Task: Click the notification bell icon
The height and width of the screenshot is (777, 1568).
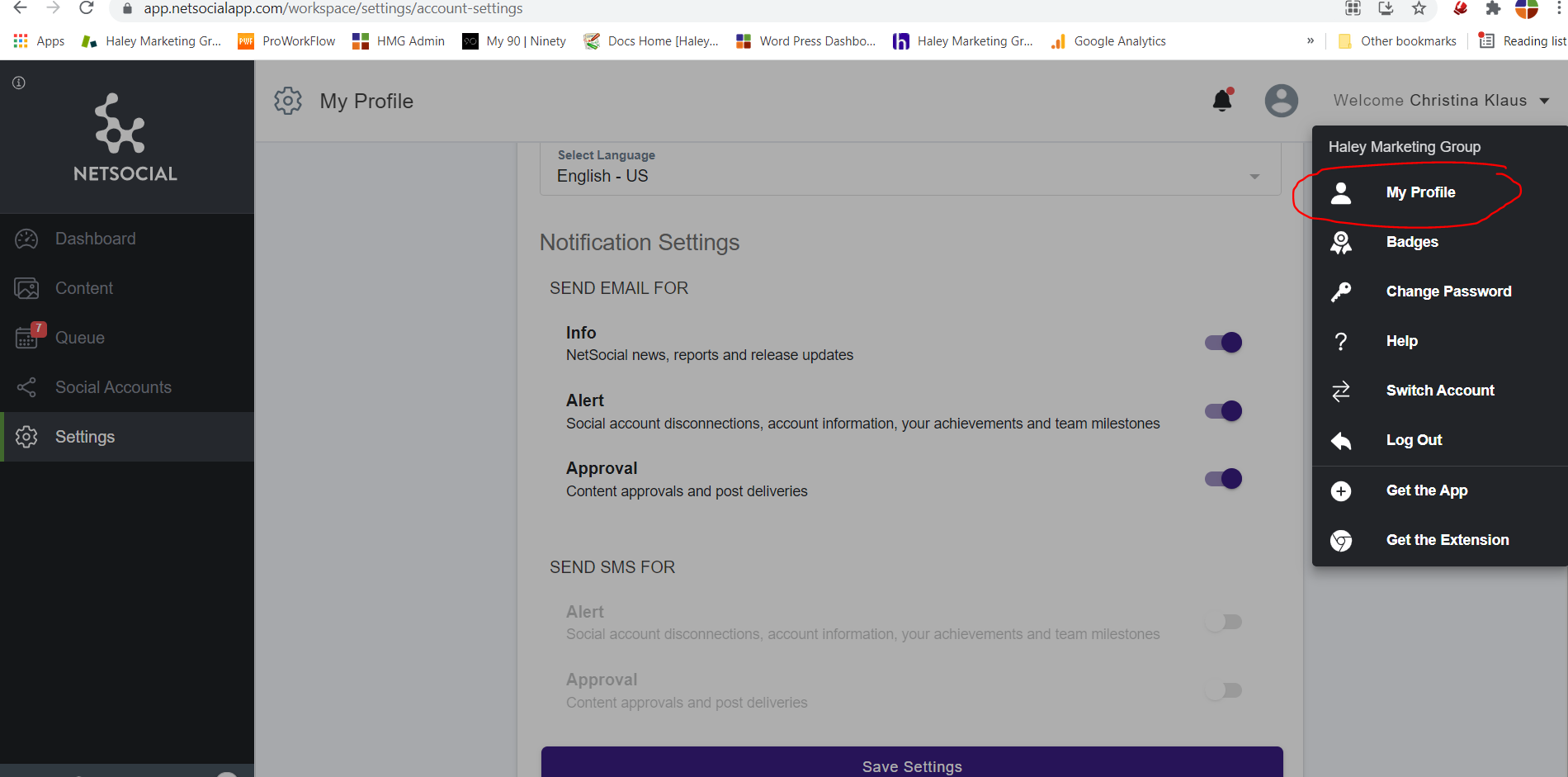Action: click(x=1222, y=100)
